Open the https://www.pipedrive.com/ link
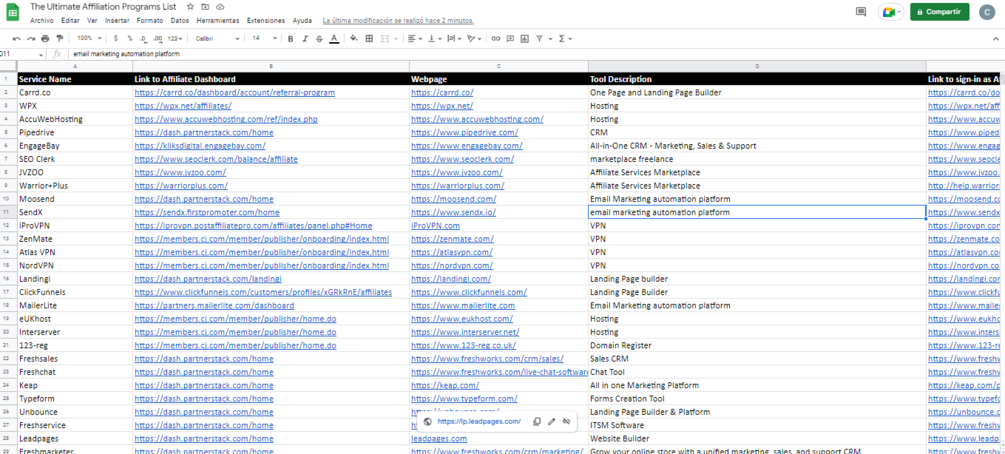This screenshot has height=454, width=1005. click(x=465, y=133)
